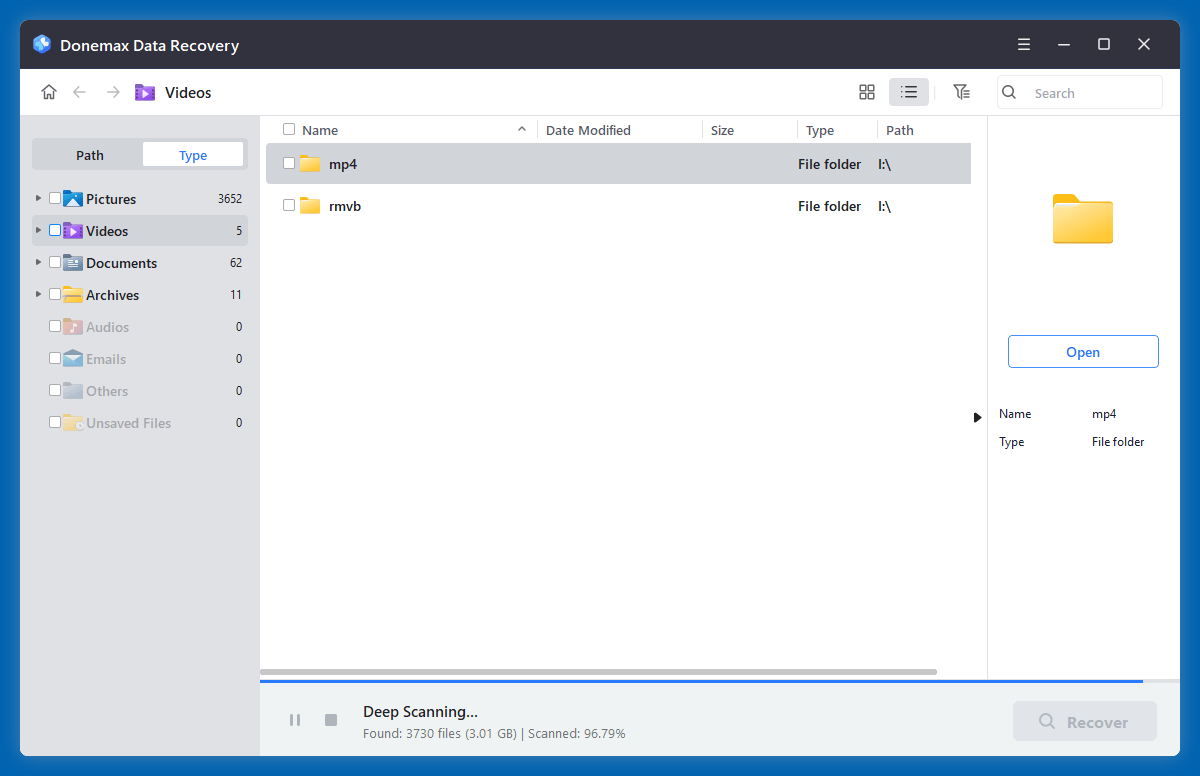
Task: Expand the Pictures category tree
Action: [37, 198]
